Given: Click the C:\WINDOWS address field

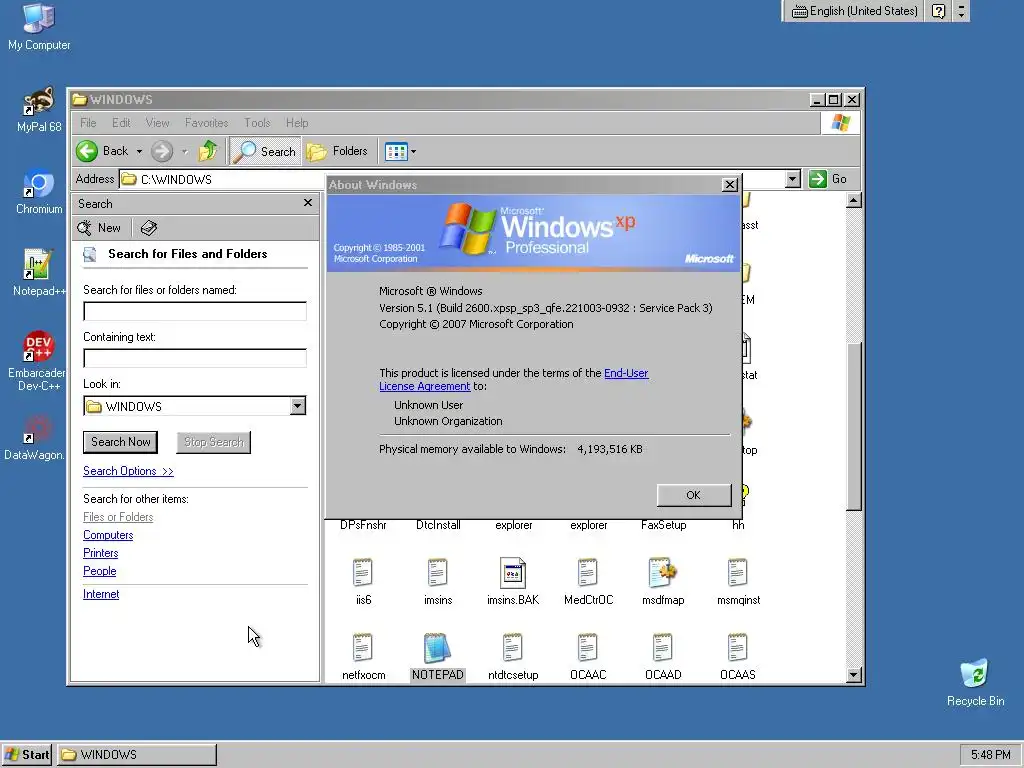Looking at the screenshot, I should coord(222,179).
